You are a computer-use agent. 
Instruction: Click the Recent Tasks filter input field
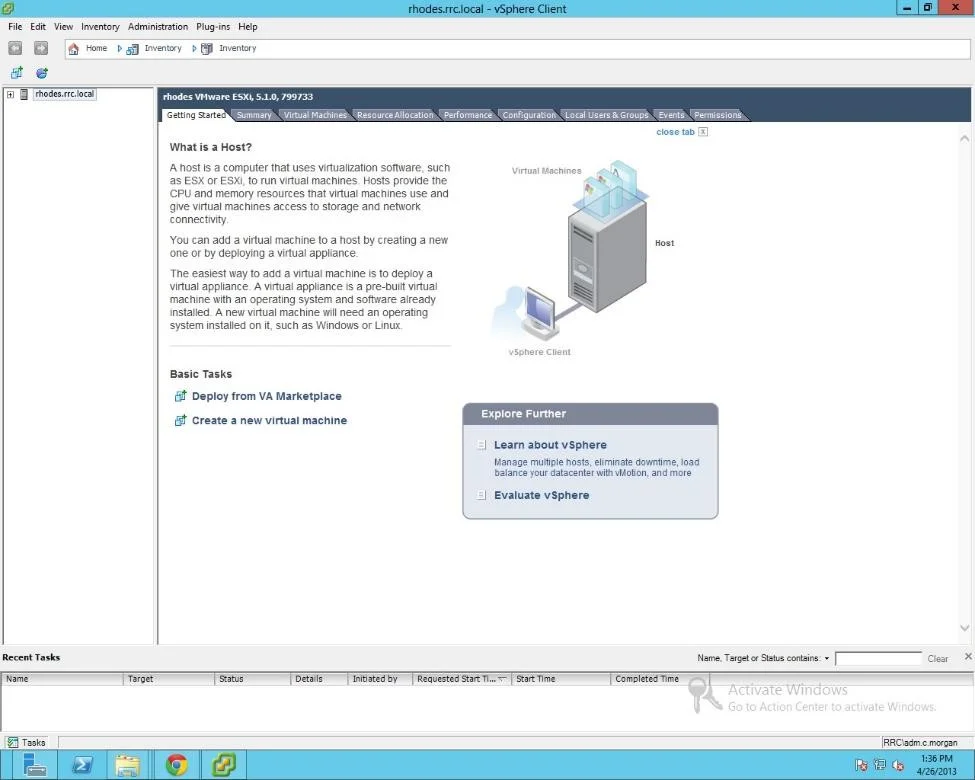pyautogui.click(x=878, y=658)
